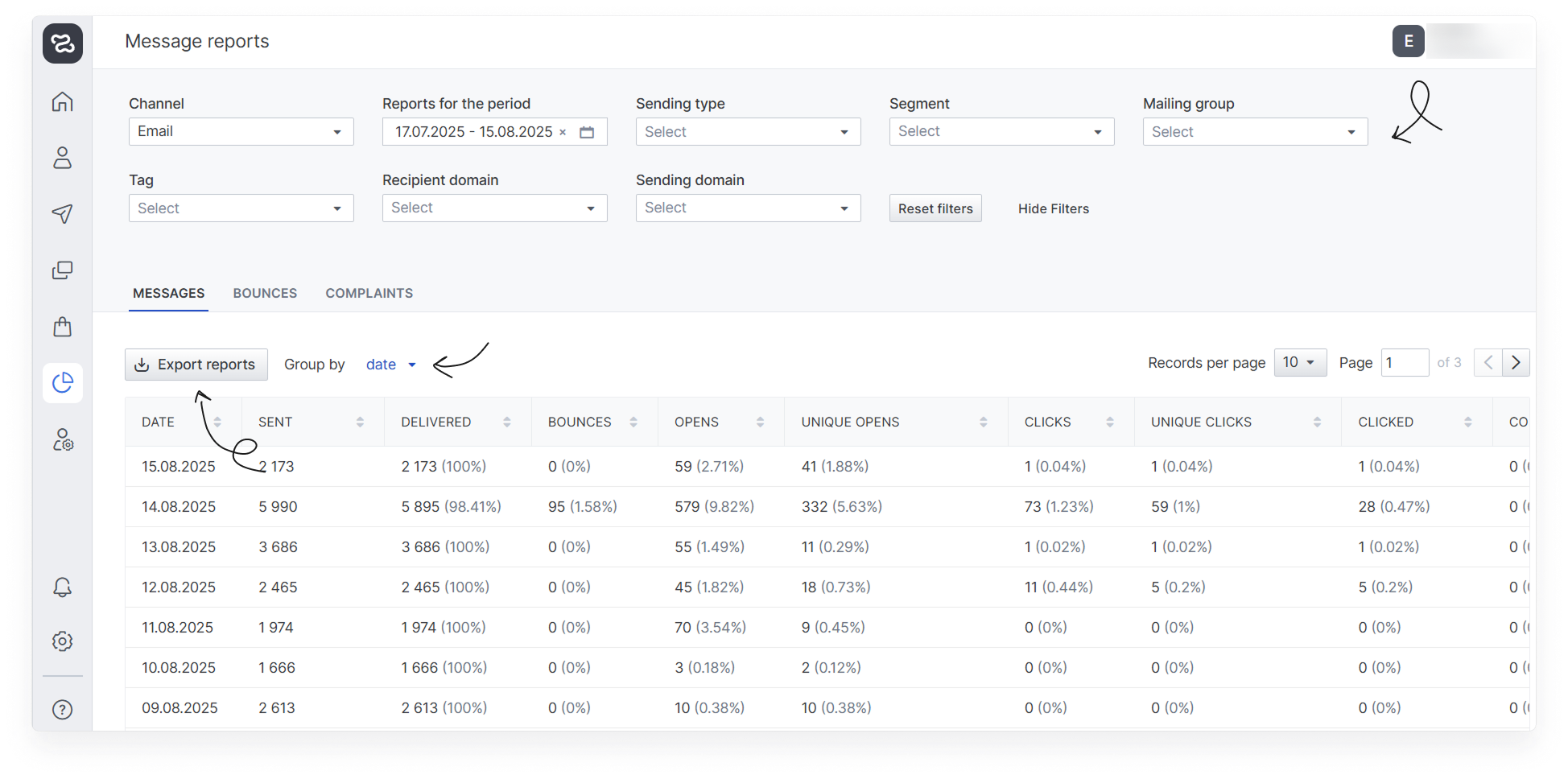Switch to the Bounces tab
The image size is (1568, 779).
point(265,294)
